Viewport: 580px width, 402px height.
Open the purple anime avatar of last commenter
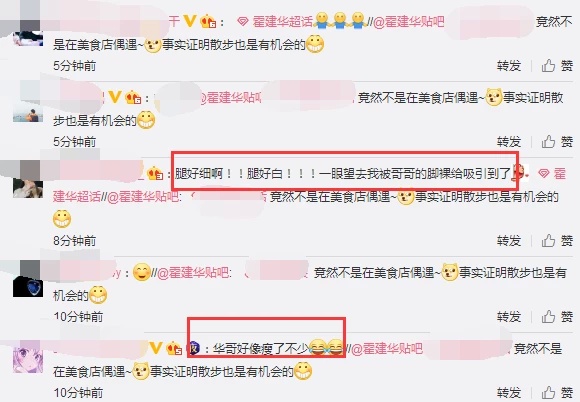pos(28,360)
